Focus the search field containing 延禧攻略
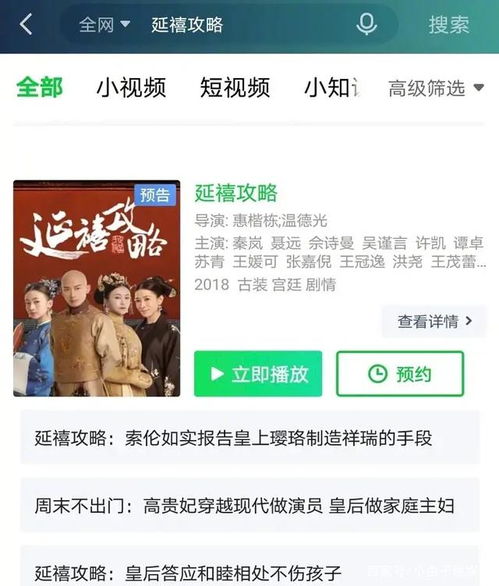Viewport: 499px width, 586px height. pos(229,25)
